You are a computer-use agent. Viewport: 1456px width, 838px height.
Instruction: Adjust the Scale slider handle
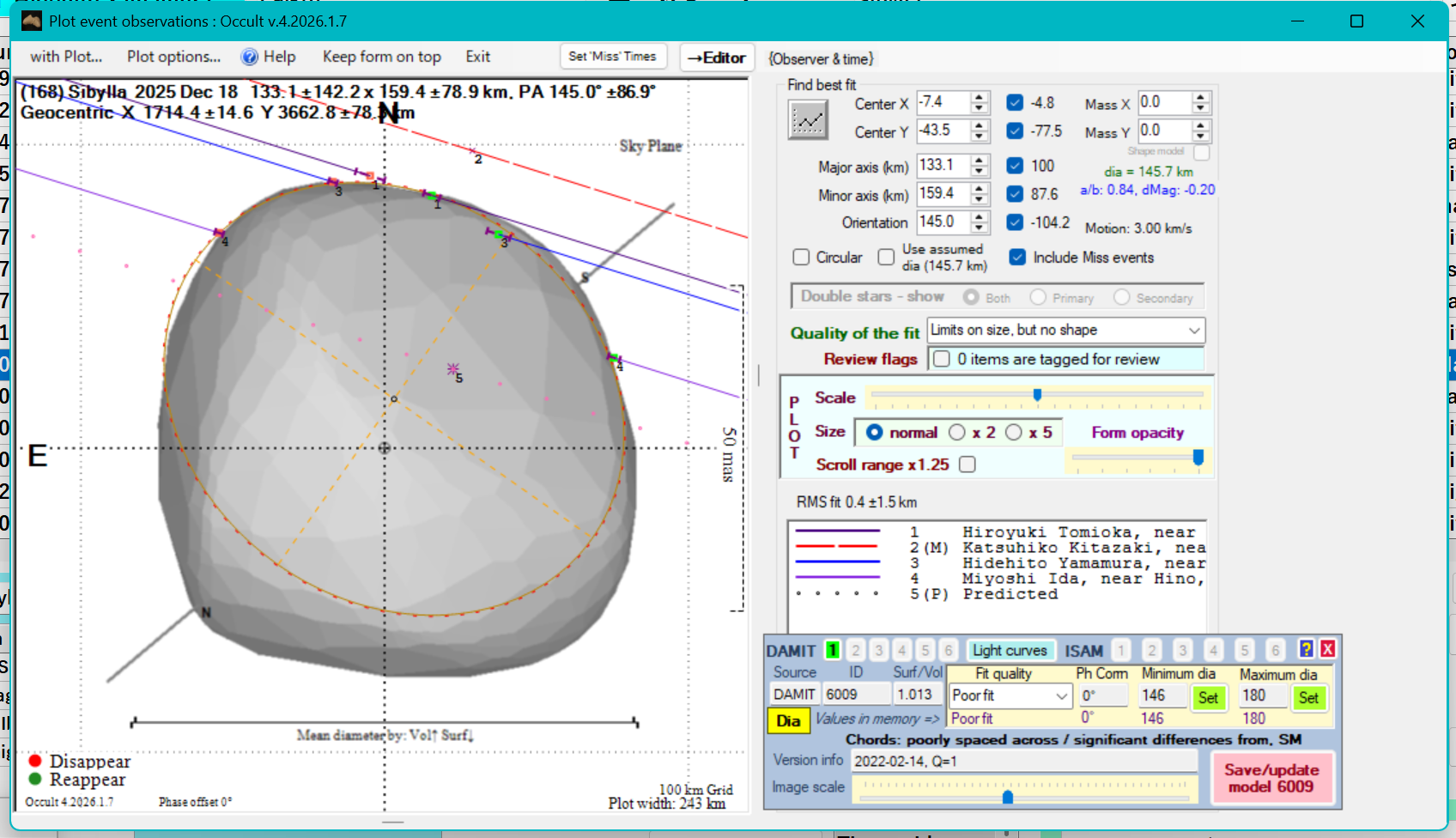[1037, 395]
